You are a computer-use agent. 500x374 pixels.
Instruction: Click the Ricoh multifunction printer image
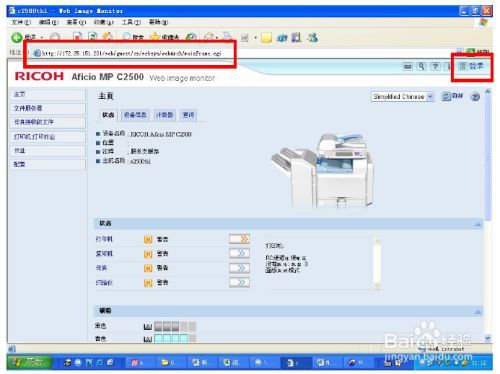coord(323,171)
